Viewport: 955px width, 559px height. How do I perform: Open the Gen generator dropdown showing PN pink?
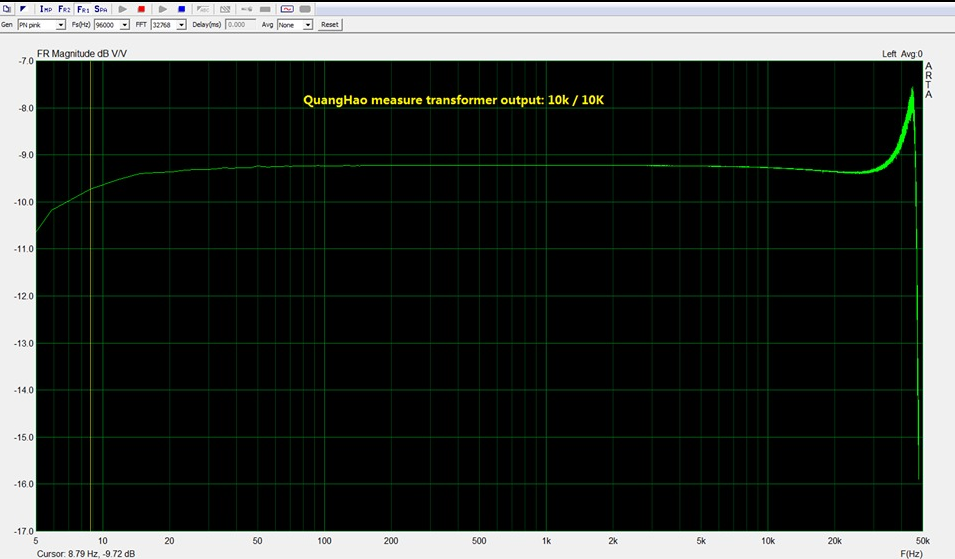click(41, 25)
